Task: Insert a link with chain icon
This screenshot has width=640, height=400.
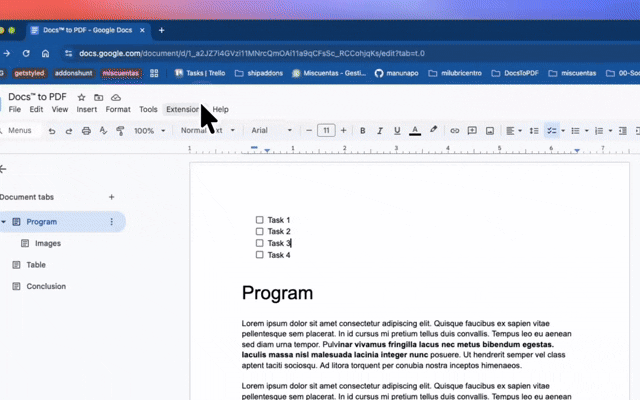Action: 454,131
